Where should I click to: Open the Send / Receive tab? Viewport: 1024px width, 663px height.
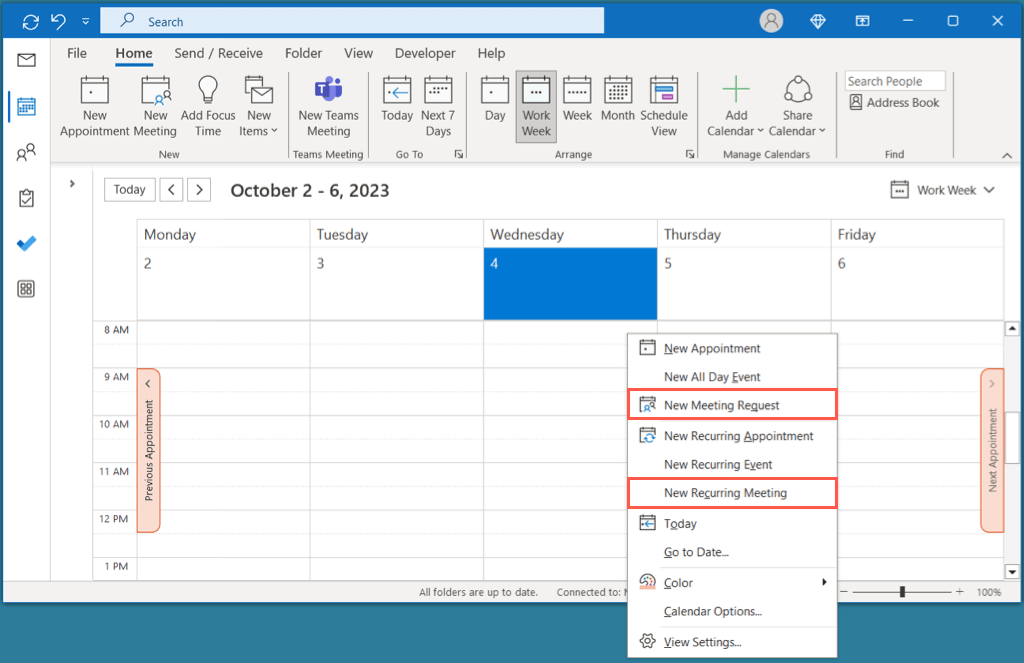(x=218, y=53)
